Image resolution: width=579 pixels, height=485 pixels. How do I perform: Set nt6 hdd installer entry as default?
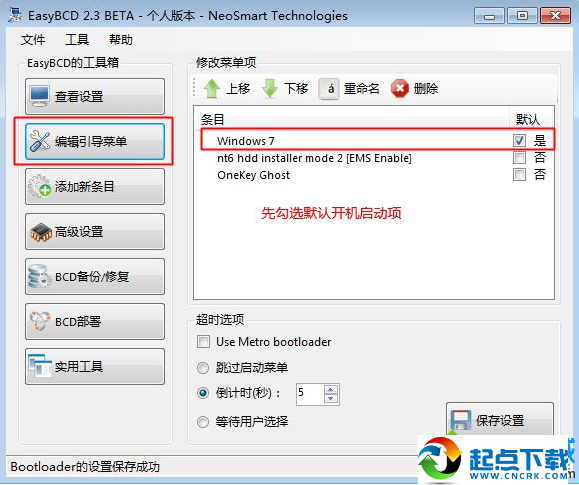(520, 158)
